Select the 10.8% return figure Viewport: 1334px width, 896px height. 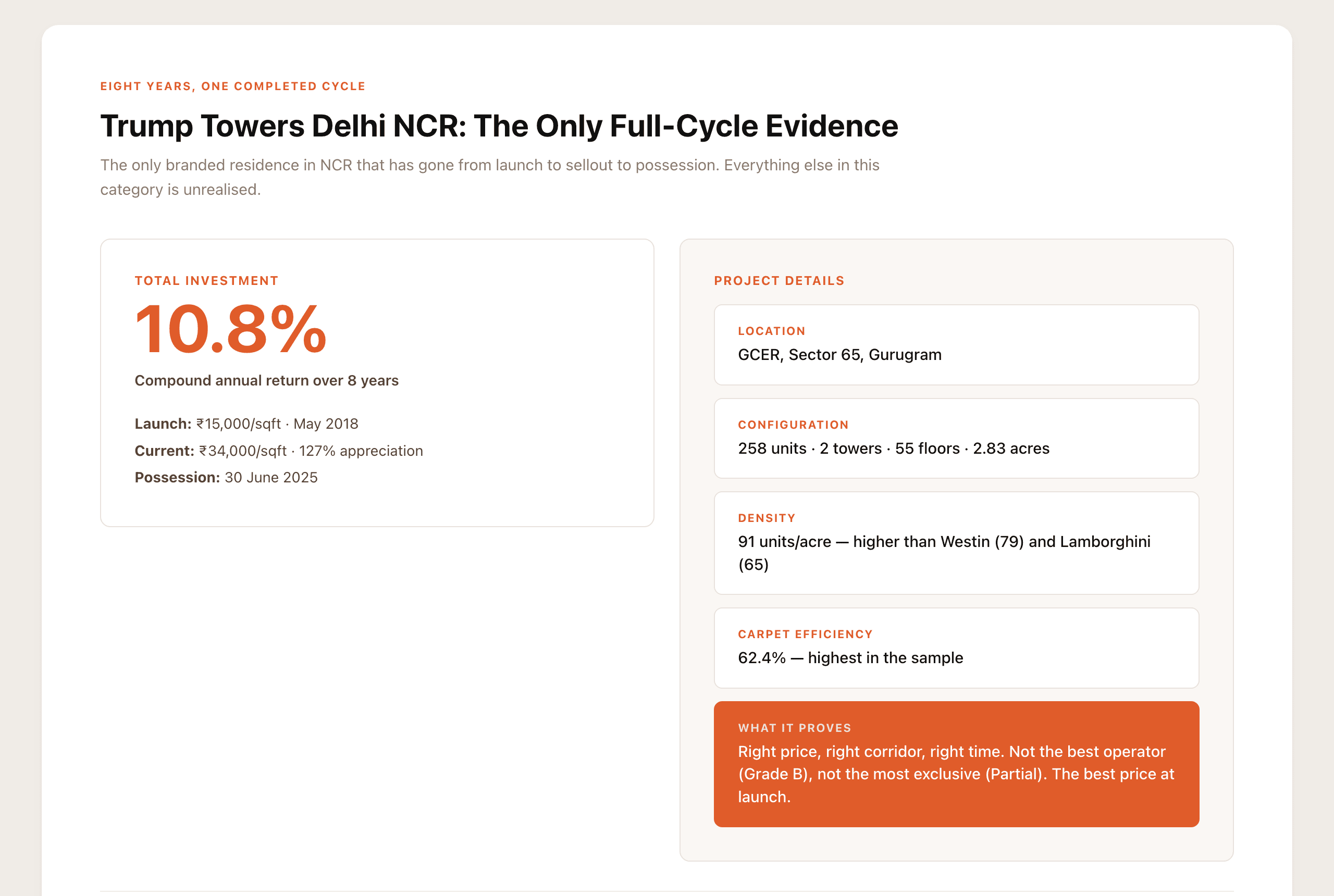click(230, 330)
